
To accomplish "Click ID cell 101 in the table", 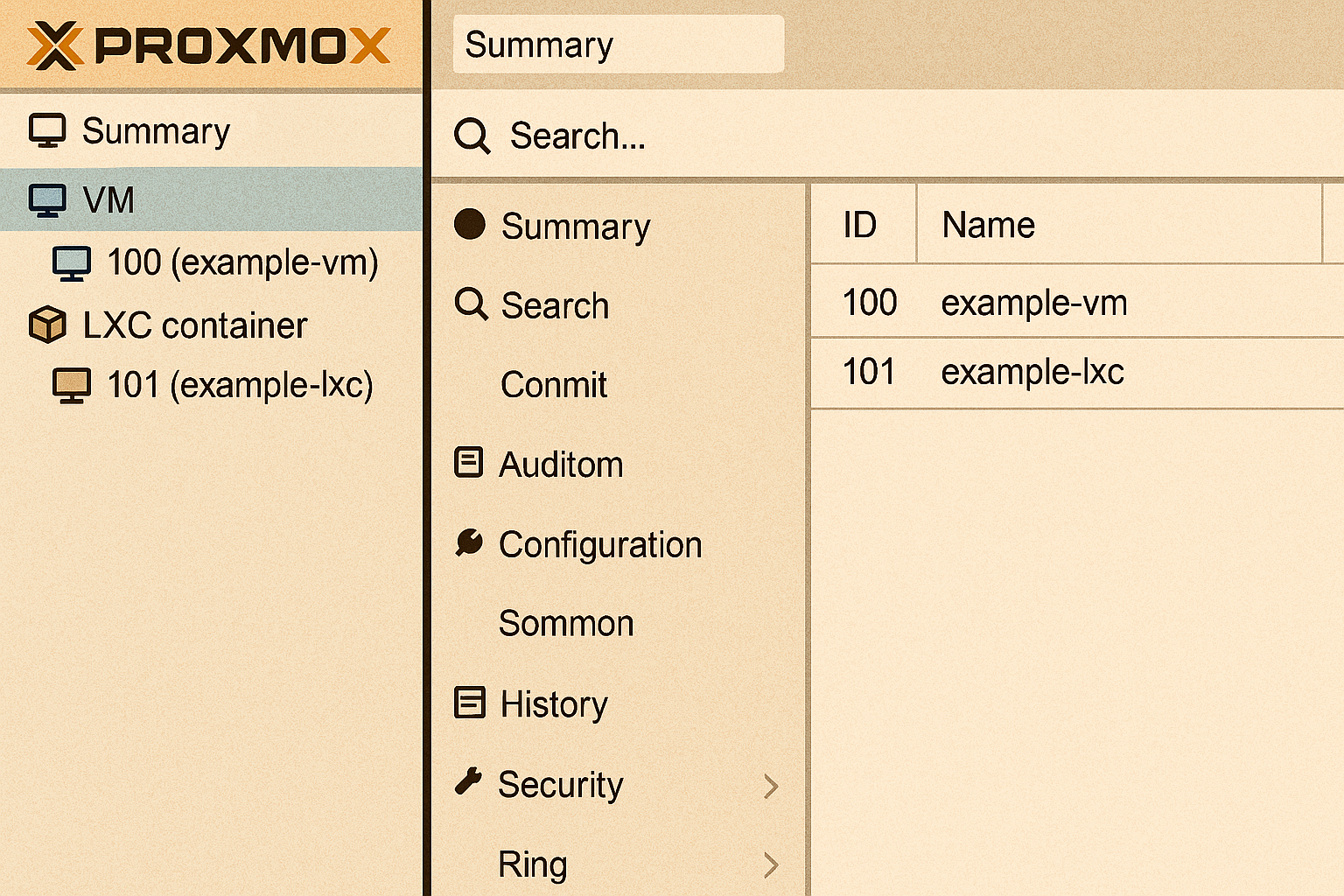I will coord(869,372).
